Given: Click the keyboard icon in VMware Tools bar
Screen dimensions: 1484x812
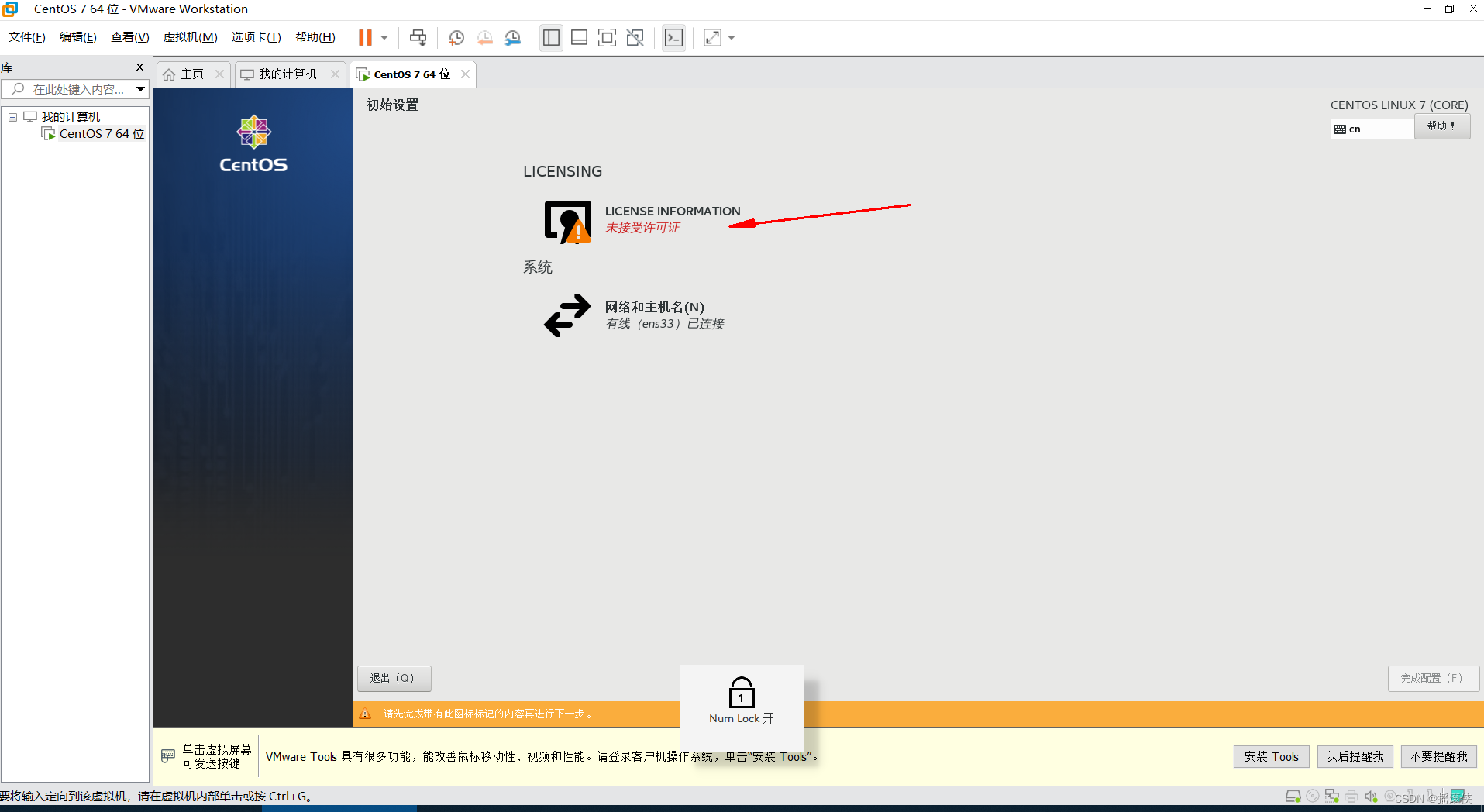Looking at the screenshot, I should point(167,755).
